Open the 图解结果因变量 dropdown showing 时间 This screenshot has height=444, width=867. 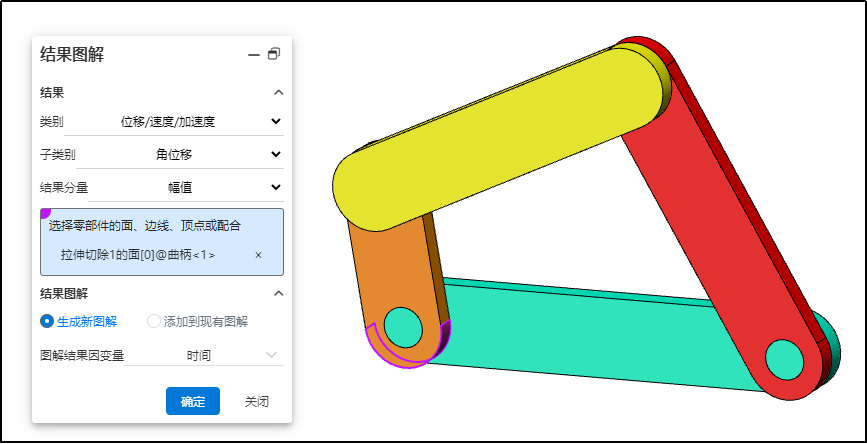tap(272, 355)
